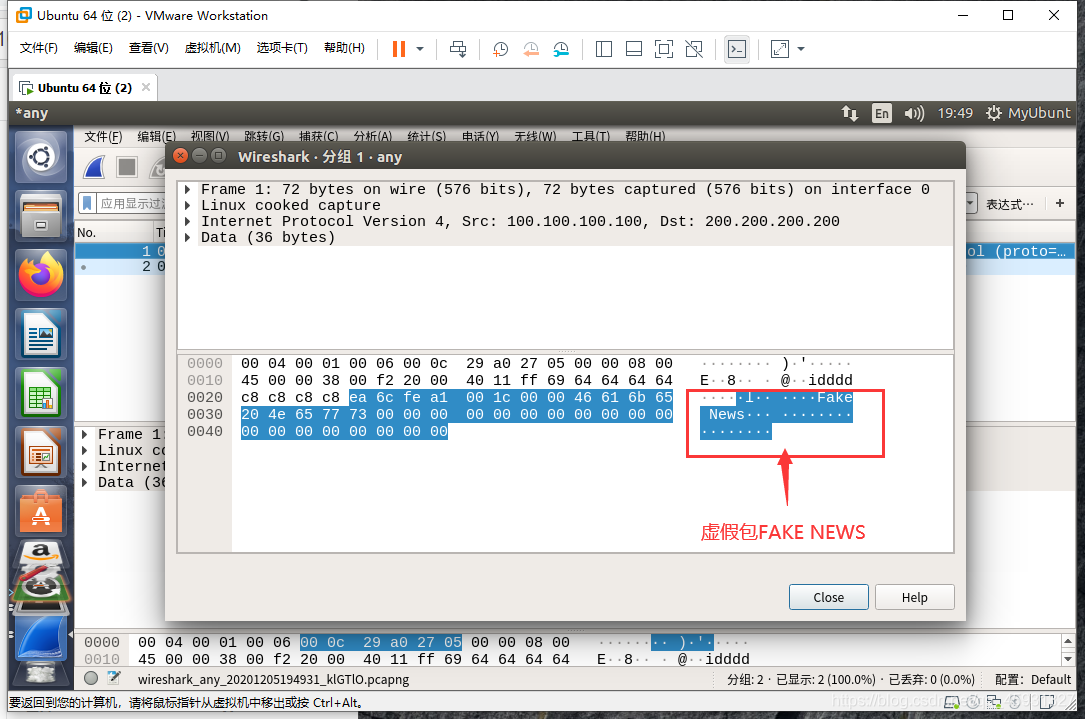This screenshot has width=1085, height=719.
Task: Click the 配置: Default profile in status bar
Action: (1033, 680)
